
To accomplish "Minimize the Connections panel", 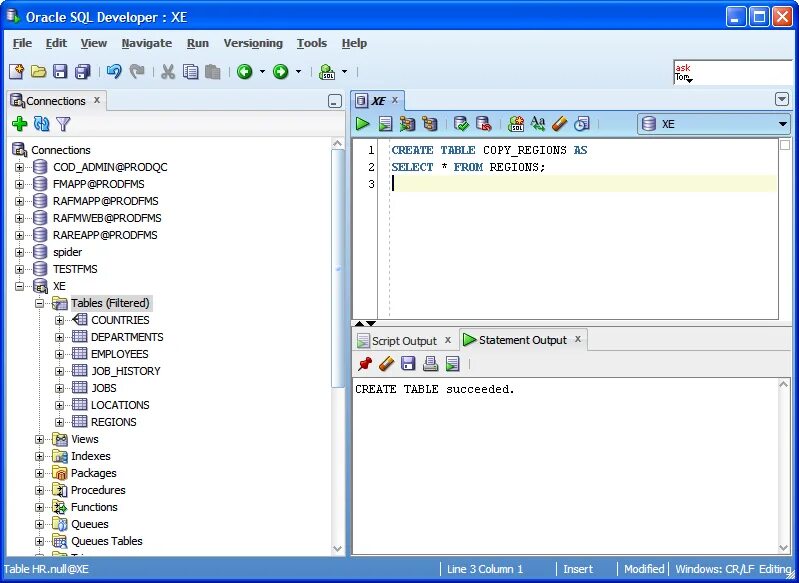I will tap(335, 101).
